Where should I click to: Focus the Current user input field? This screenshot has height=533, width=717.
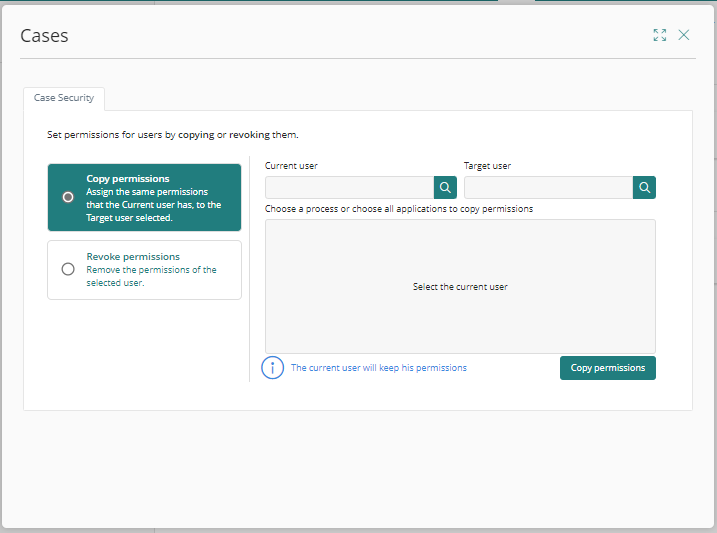[x=349, y=187]
